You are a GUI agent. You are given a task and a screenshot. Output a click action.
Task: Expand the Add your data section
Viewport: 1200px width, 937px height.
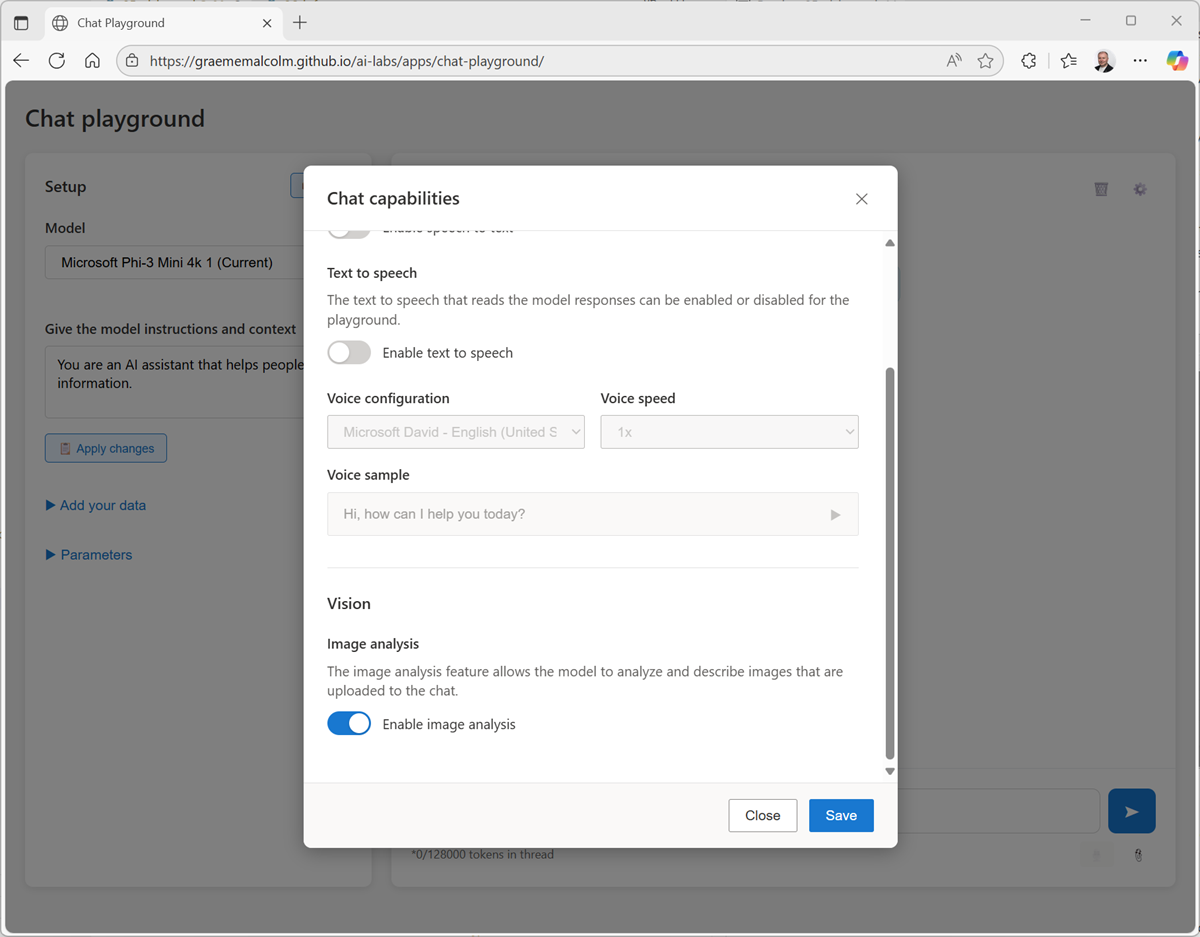[95, 505]
